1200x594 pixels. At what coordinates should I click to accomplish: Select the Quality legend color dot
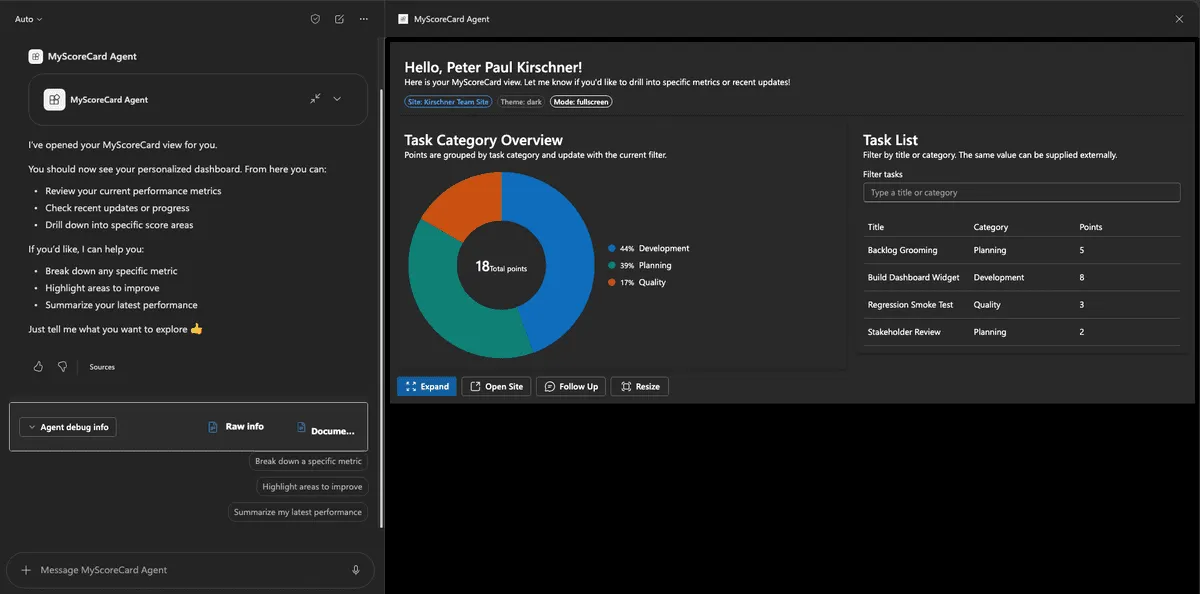click(612, 282)
